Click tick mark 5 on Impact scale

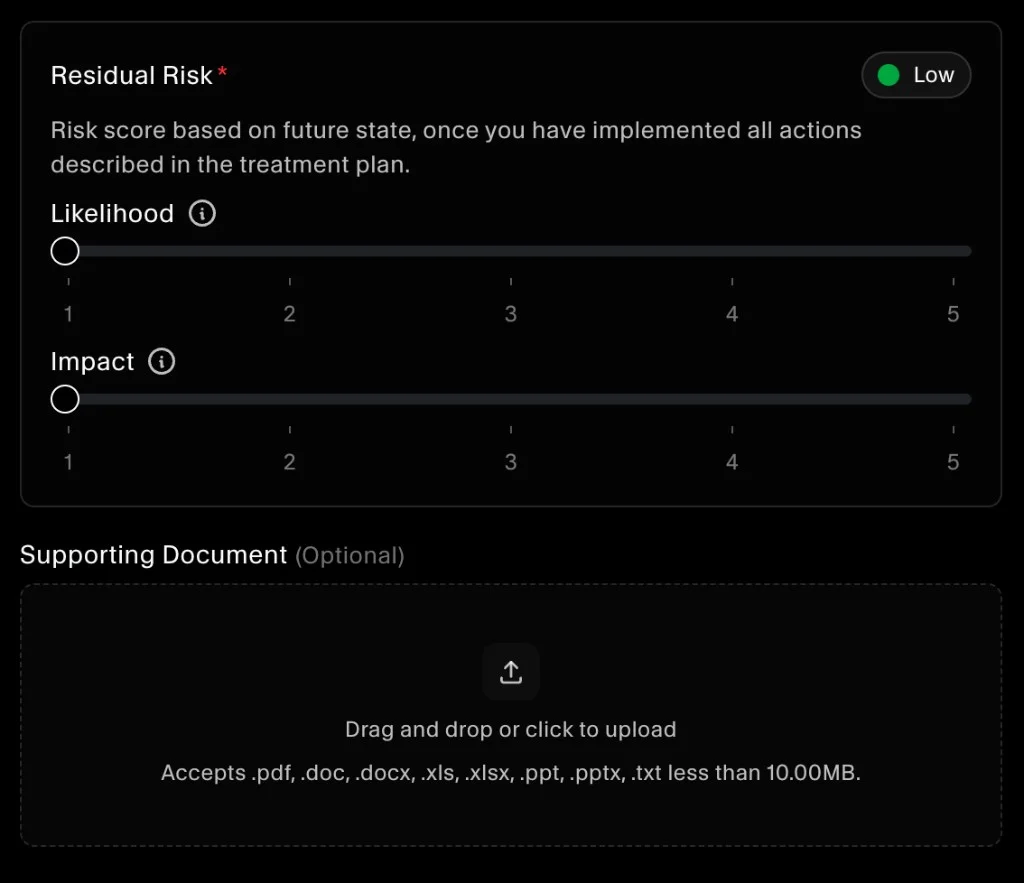point(952,429)
